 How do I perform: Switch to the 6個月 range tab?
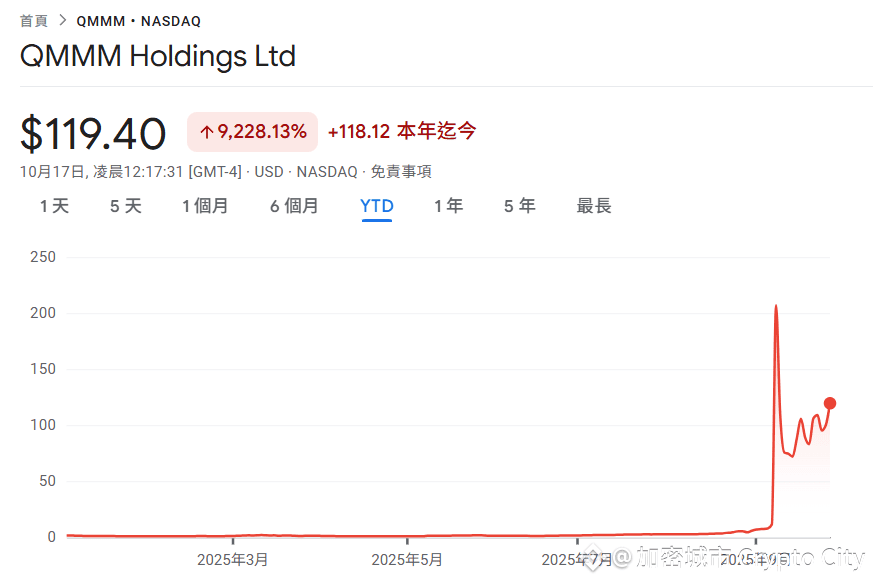click(x=294, y=206)
